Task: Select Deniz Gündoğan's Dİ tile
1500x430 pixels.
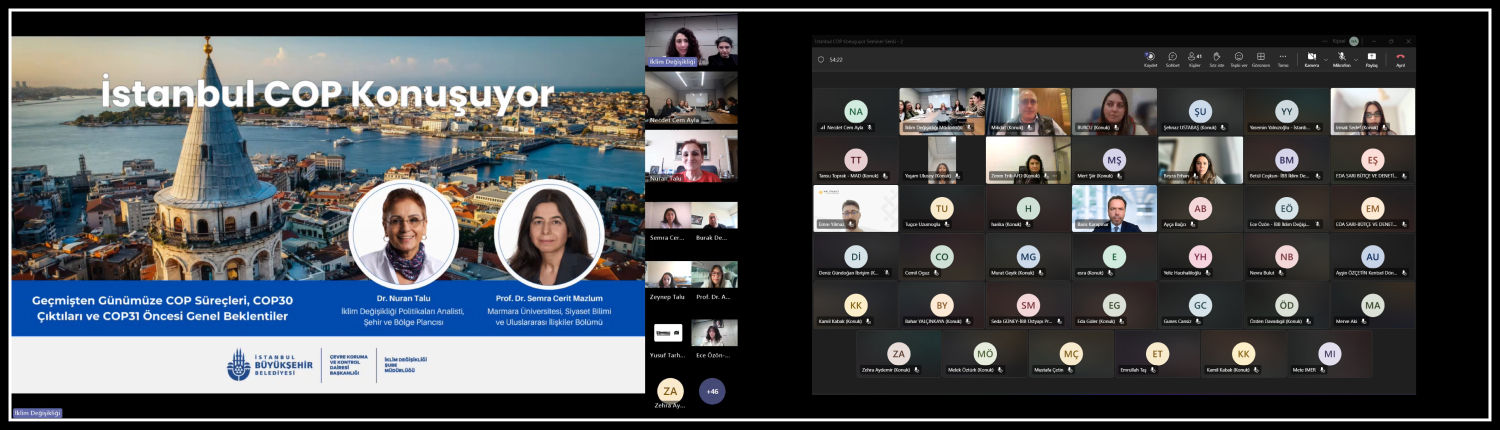Action: (x=855, y=257)
